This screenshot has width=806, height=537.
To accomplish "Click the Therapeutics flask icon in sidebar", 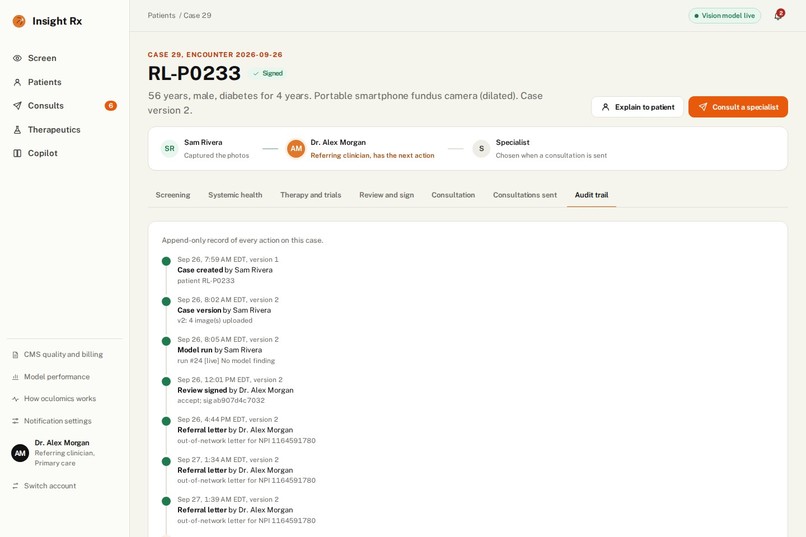I will [17, 130].
